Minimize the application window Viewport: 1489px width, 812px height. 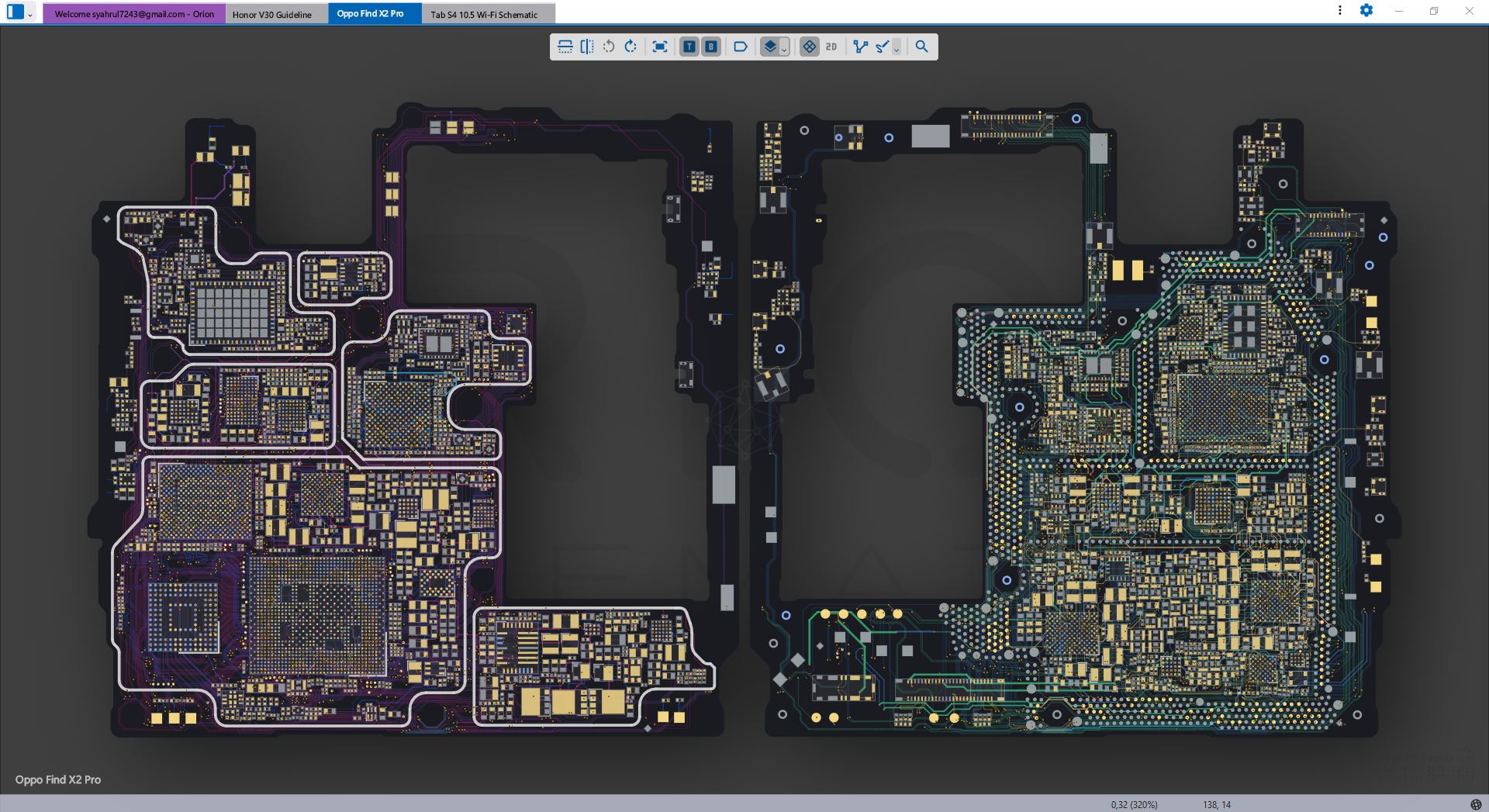(1399, 11)
